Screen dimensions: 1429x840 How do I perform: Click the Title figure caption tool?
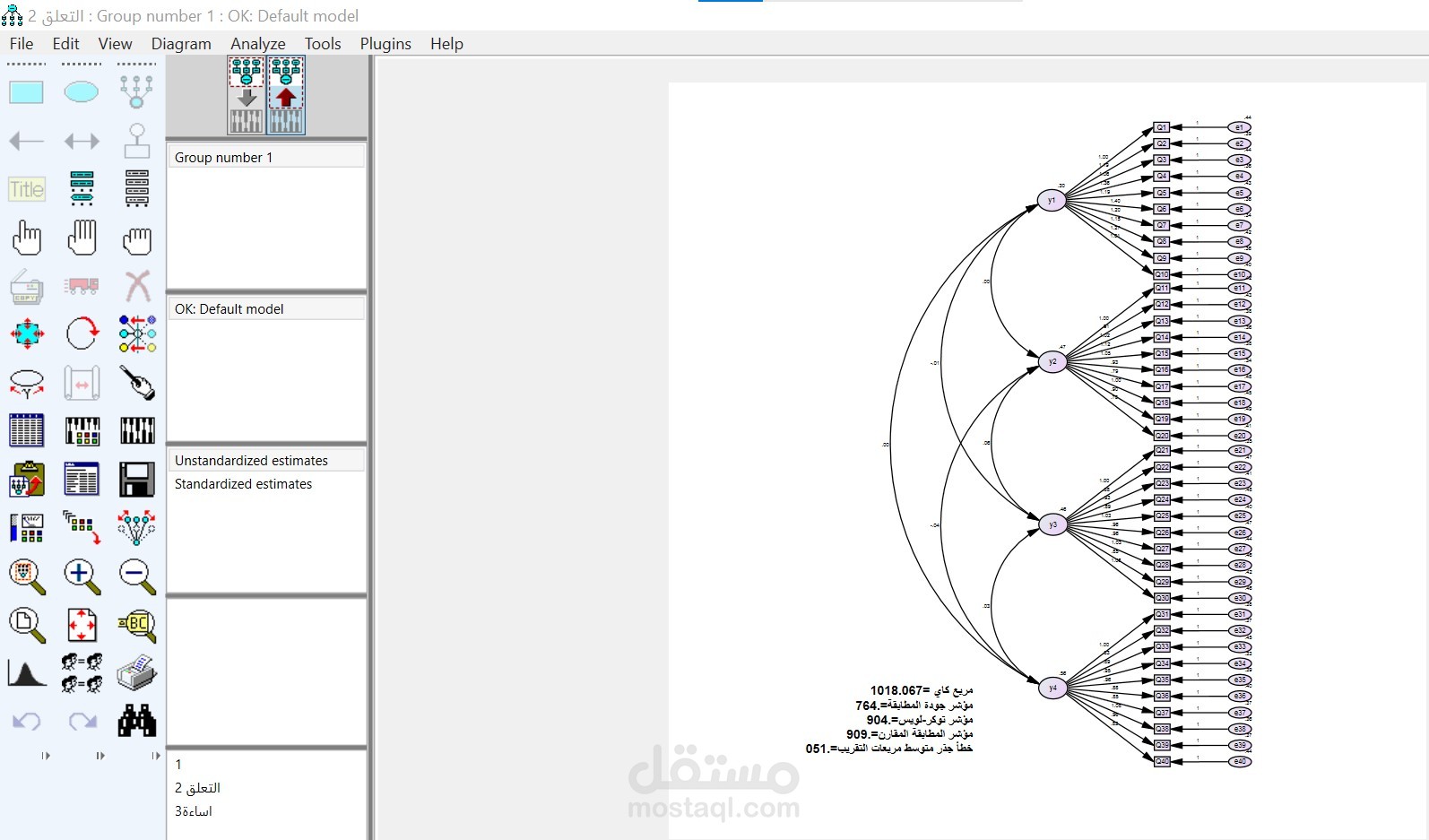point(26,189)
